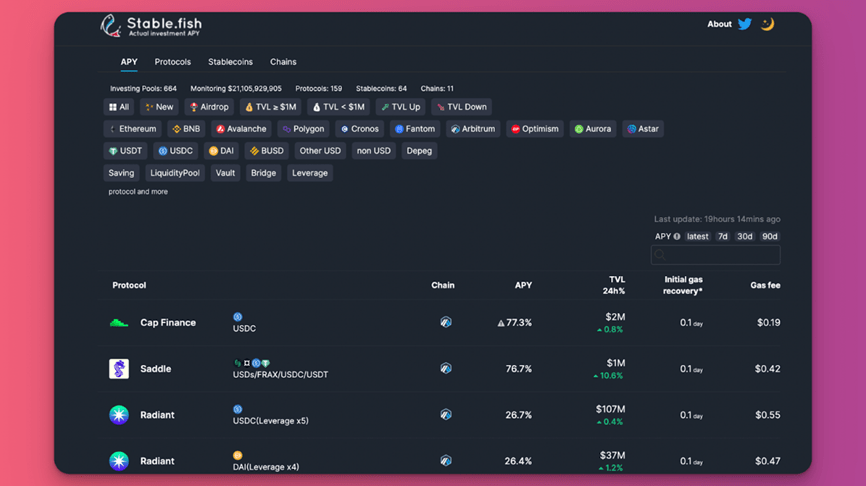Click the USDC coin icon for Cap Finance
The width and height of the screenshot is (866, 486).
[x=238, y=317]
